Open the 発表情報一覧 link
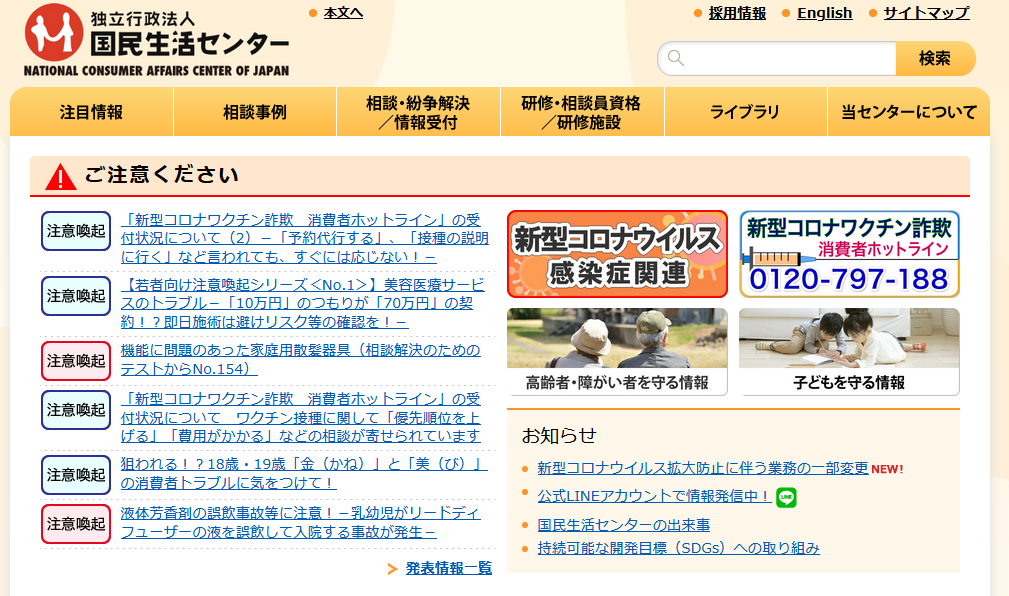The height and width of the screenshot is (596, 1009). [449, 568]
